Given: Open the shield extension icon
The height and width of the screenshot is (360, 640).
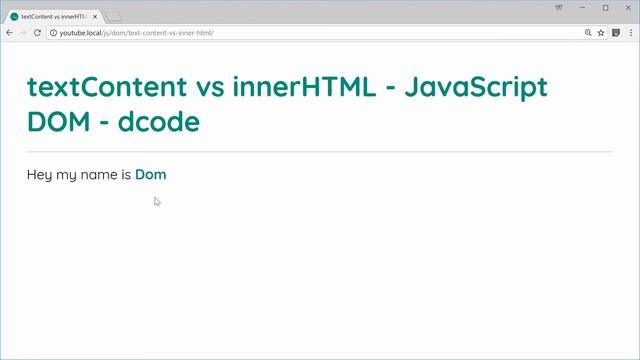Looking at the screenshot, I should coord(616,33).
